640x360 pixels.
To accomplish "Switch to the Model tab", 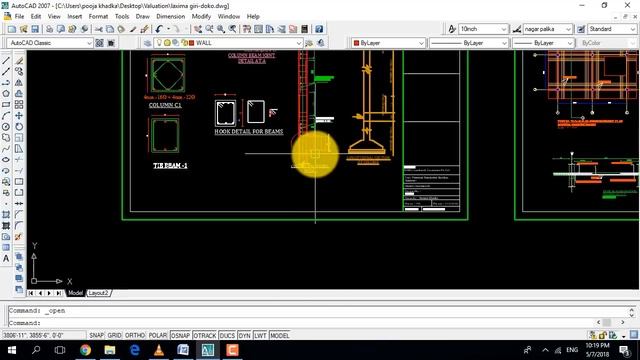I will point(76,293).
